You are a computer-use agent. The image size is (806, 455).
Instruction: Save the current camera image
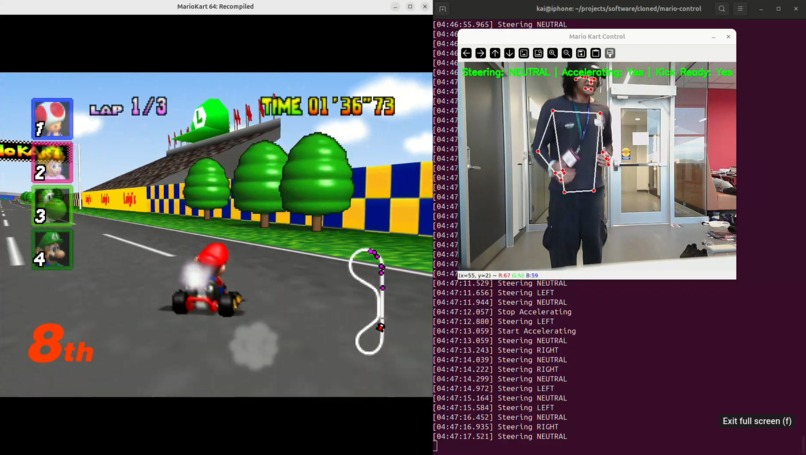point(581,53)
